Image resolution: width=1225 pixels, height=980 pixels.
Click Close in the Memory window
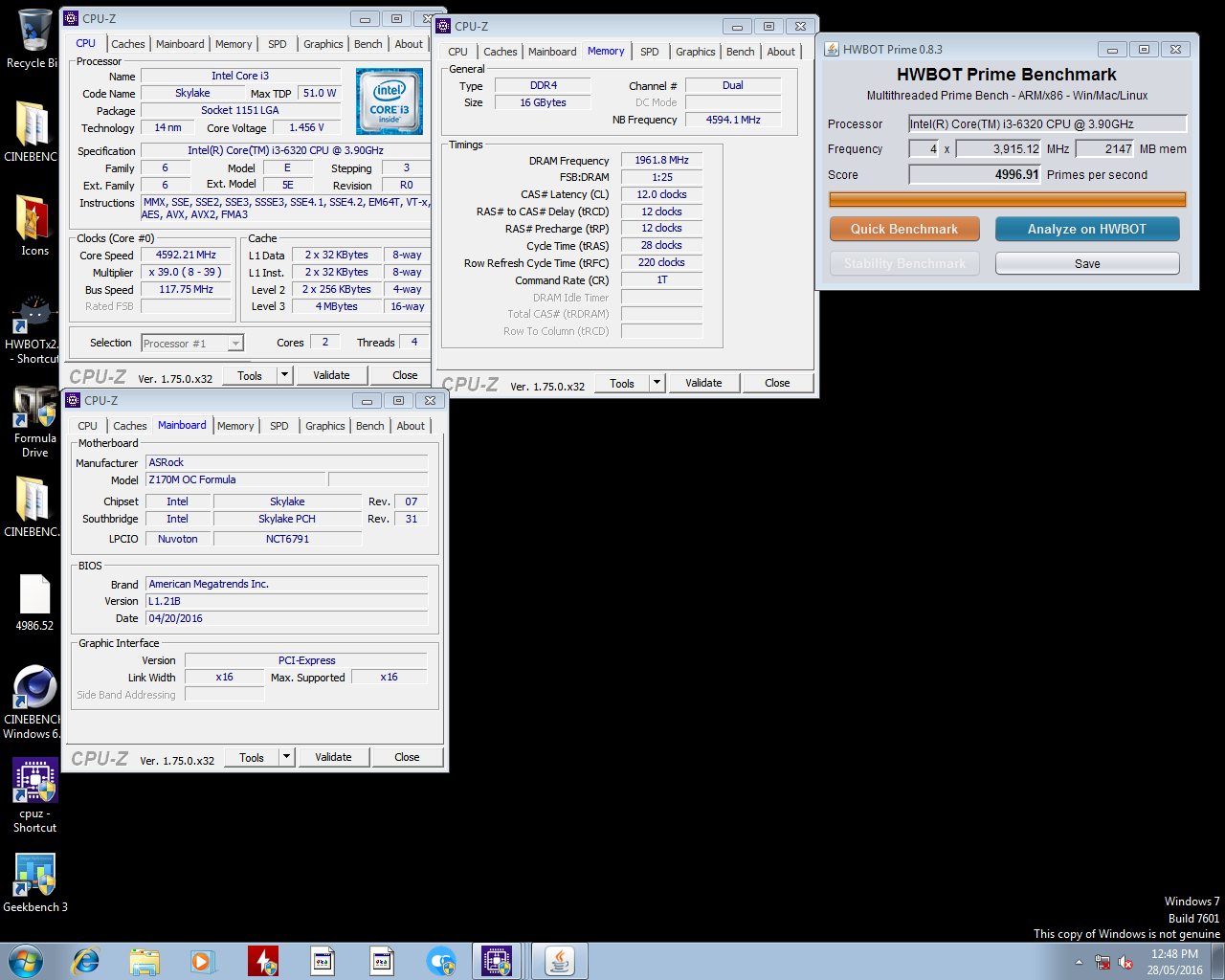coord(777,383)
